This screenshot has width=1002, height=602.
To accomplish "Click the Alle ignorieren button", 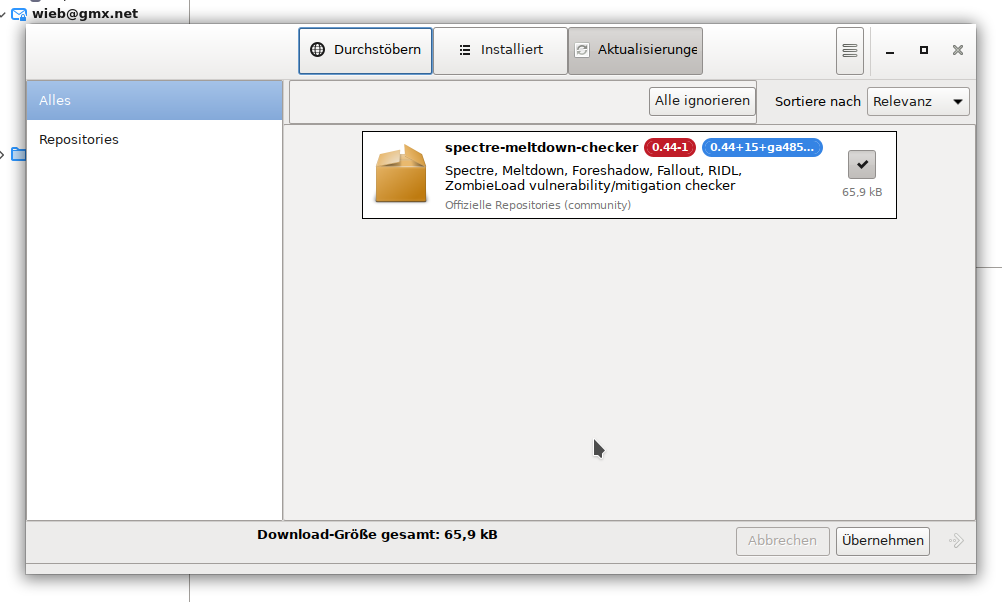I will [702, 101].
